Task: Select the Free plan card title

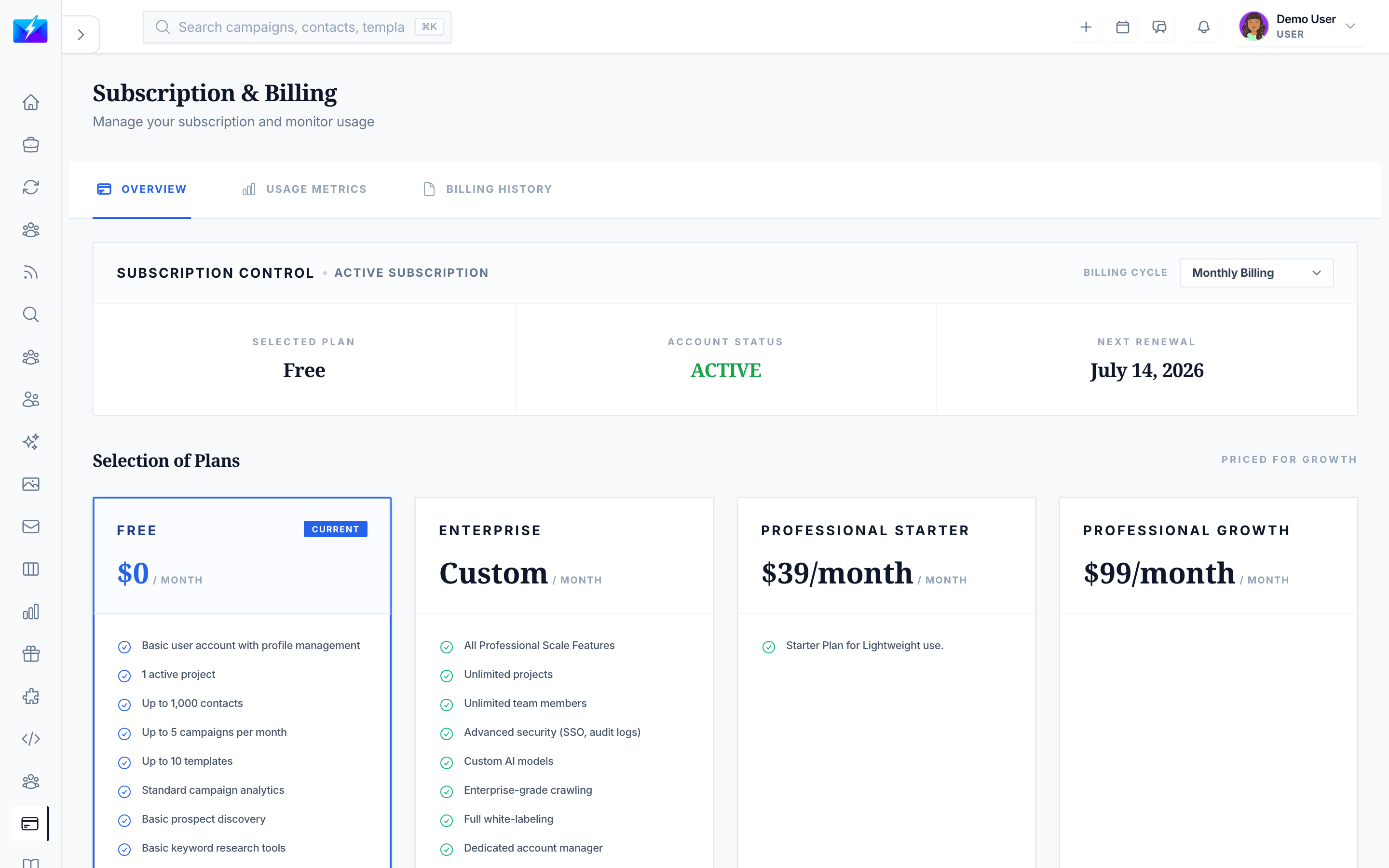Action: pyautogui.click(x=136, y=530)
